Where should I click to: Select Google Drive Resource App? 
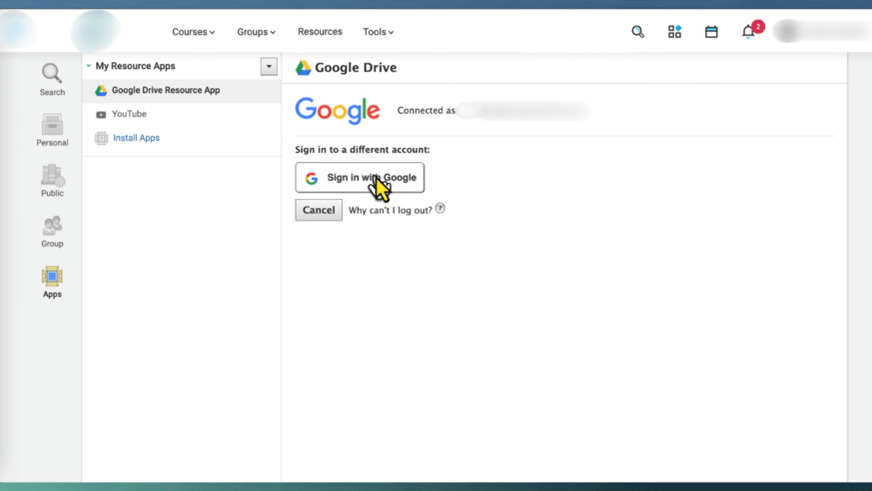coord(181,90)
